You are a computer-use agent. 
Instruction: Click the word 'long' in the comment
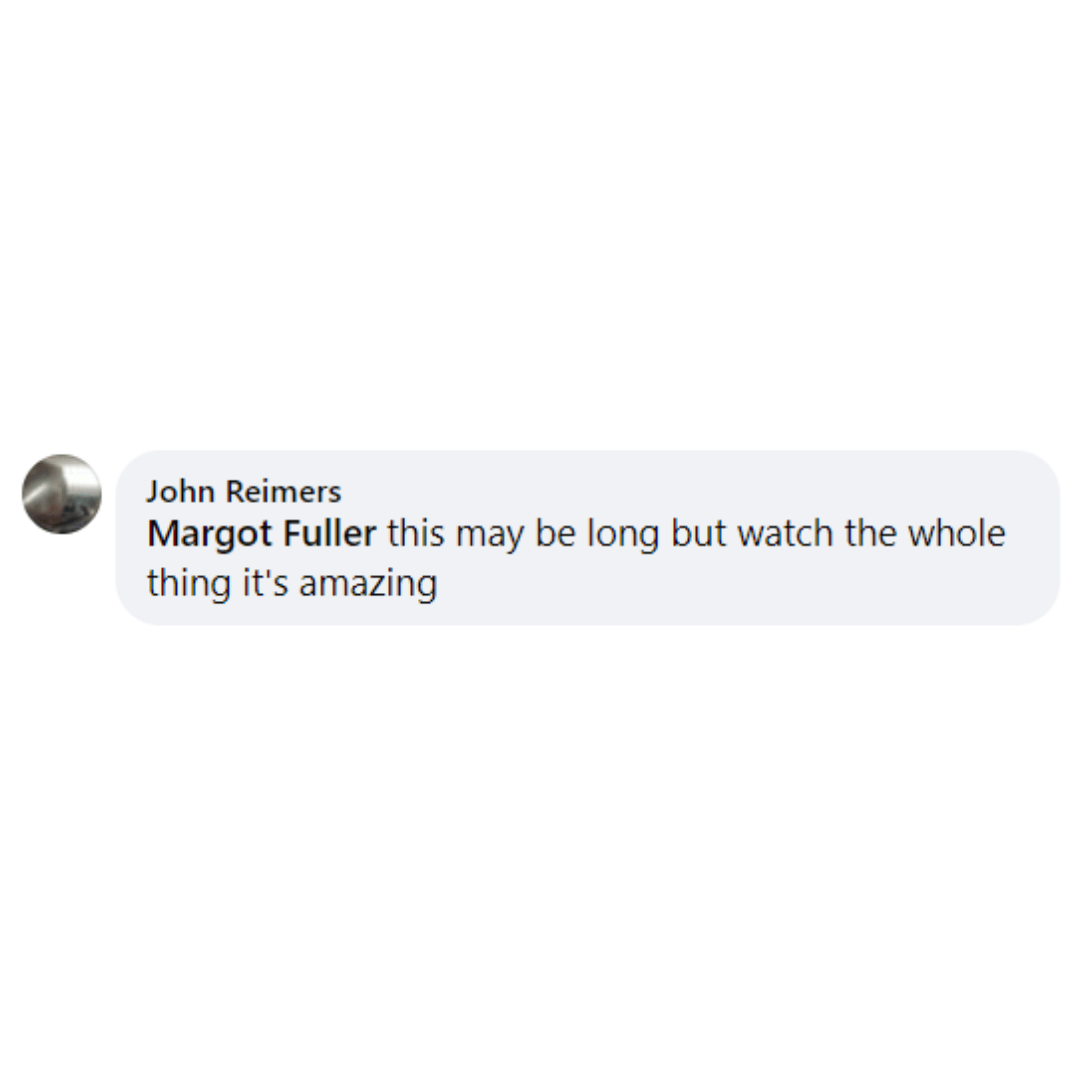tap(623, 535)
